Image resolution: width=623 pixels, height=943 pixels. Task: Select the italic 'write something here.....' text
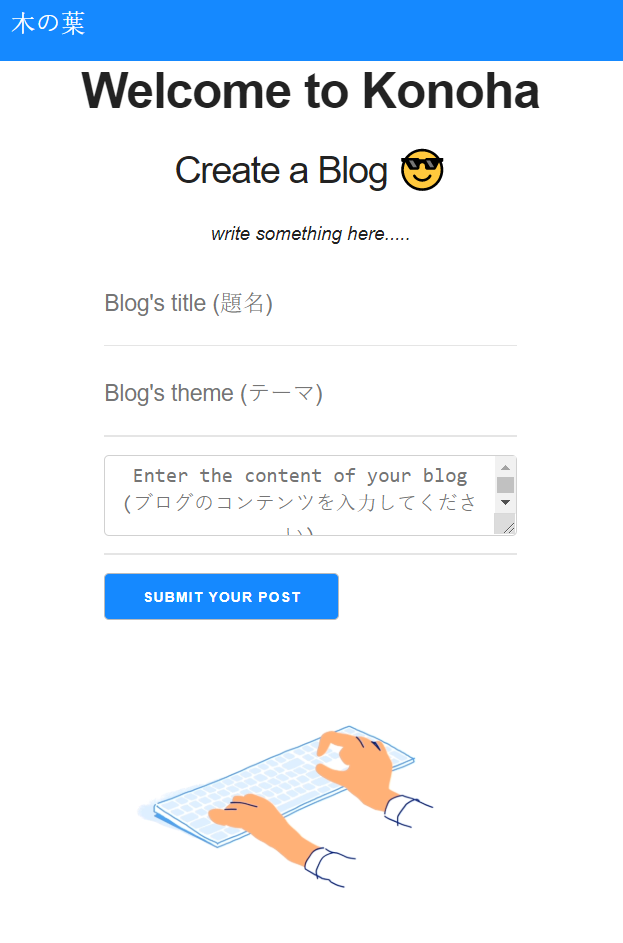(x=311, y=233)
